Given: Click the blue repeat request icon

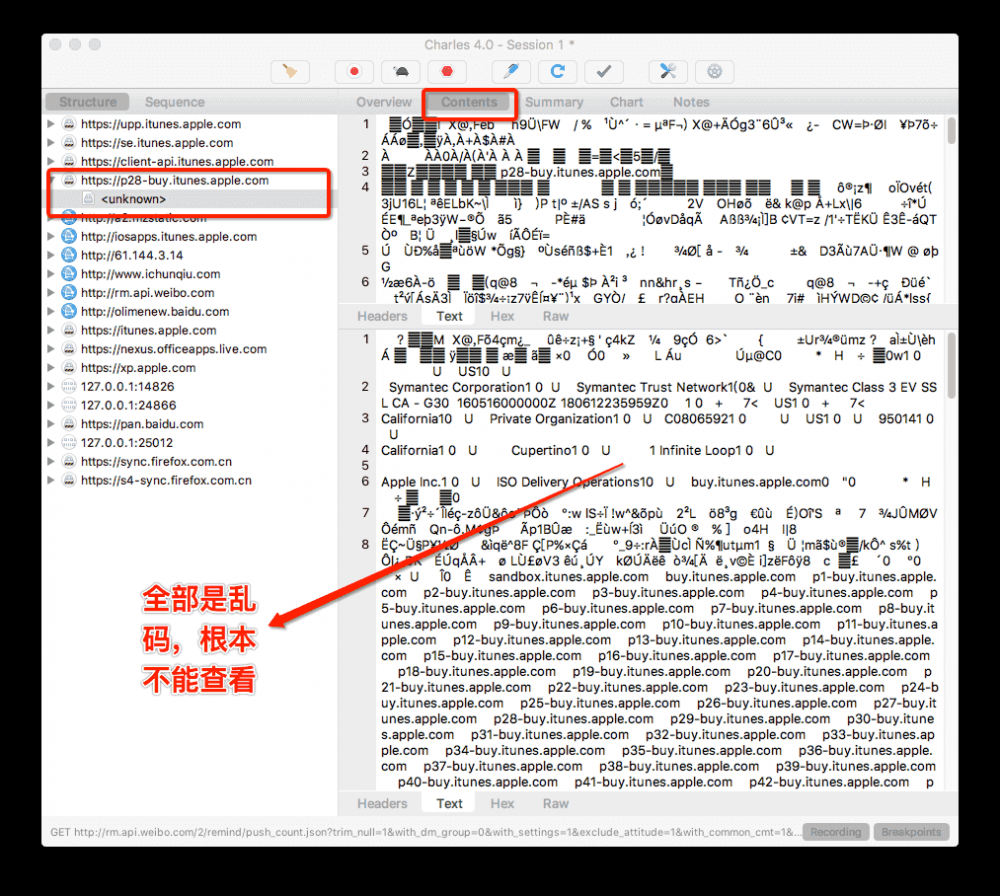Looking at the screenshot, I should [x=557, y=71].
